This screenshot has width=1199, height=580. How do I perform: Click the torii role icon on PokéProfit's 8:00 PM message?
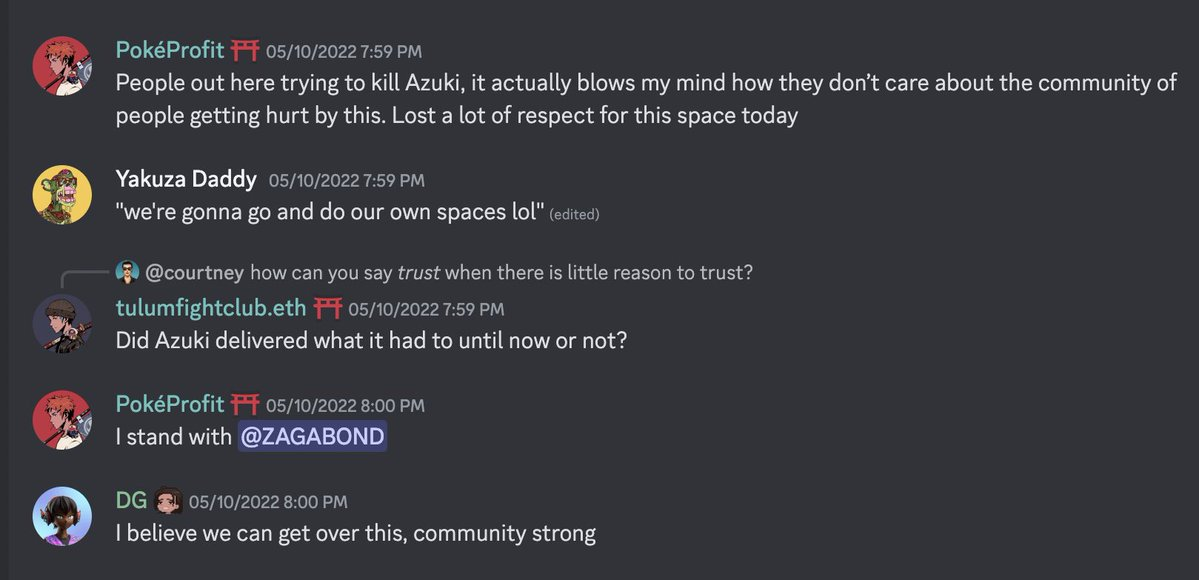click(x=246, y=404)
